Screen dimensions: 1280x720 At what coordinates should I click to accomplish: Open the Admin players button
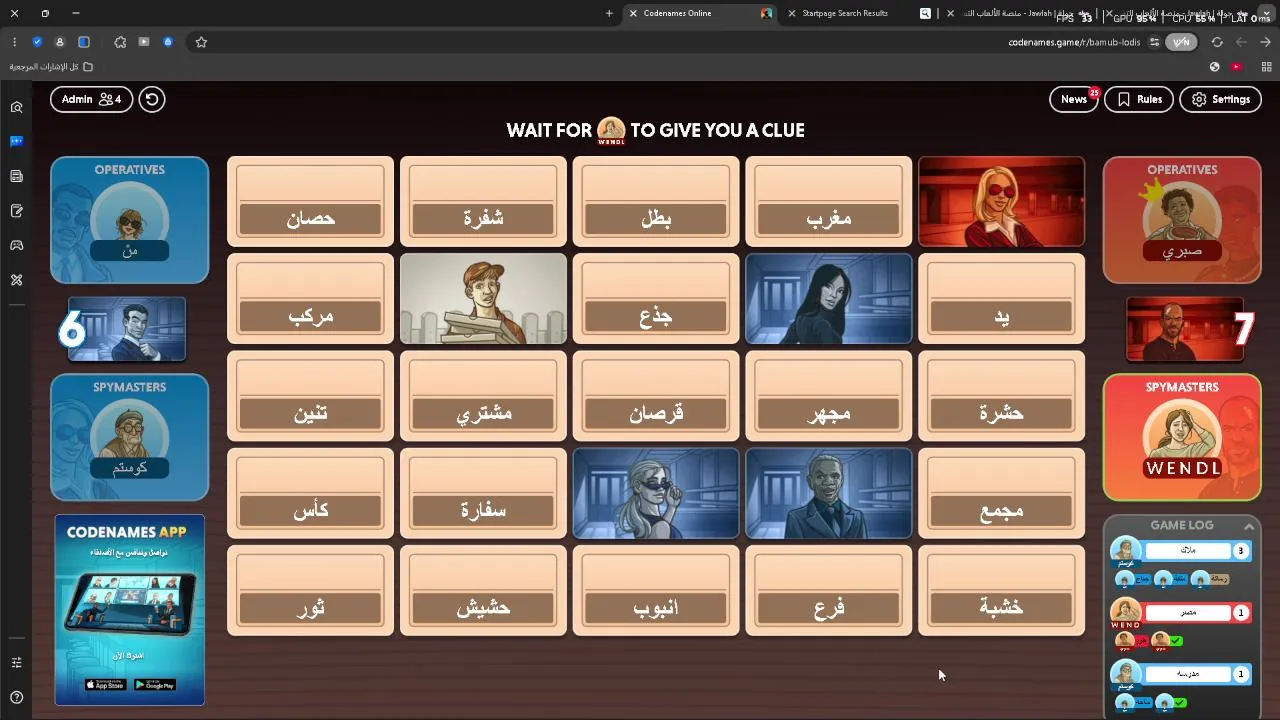pos(91,99)
